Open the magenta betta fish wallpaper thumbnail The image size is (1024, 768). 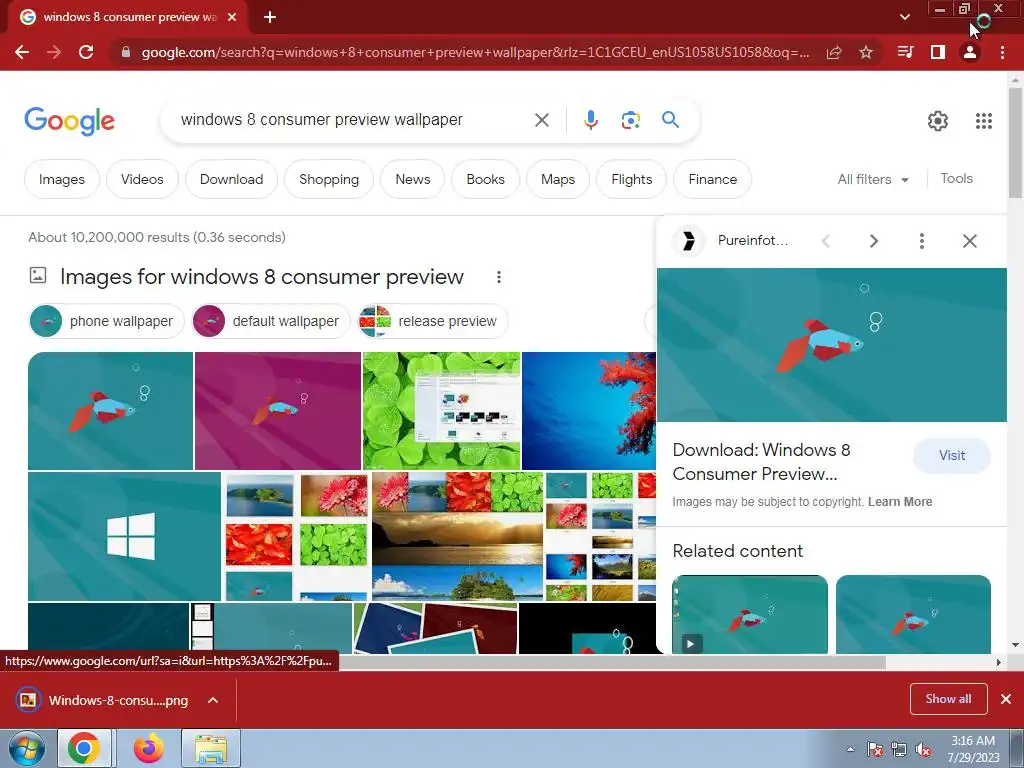click(278, 411)
